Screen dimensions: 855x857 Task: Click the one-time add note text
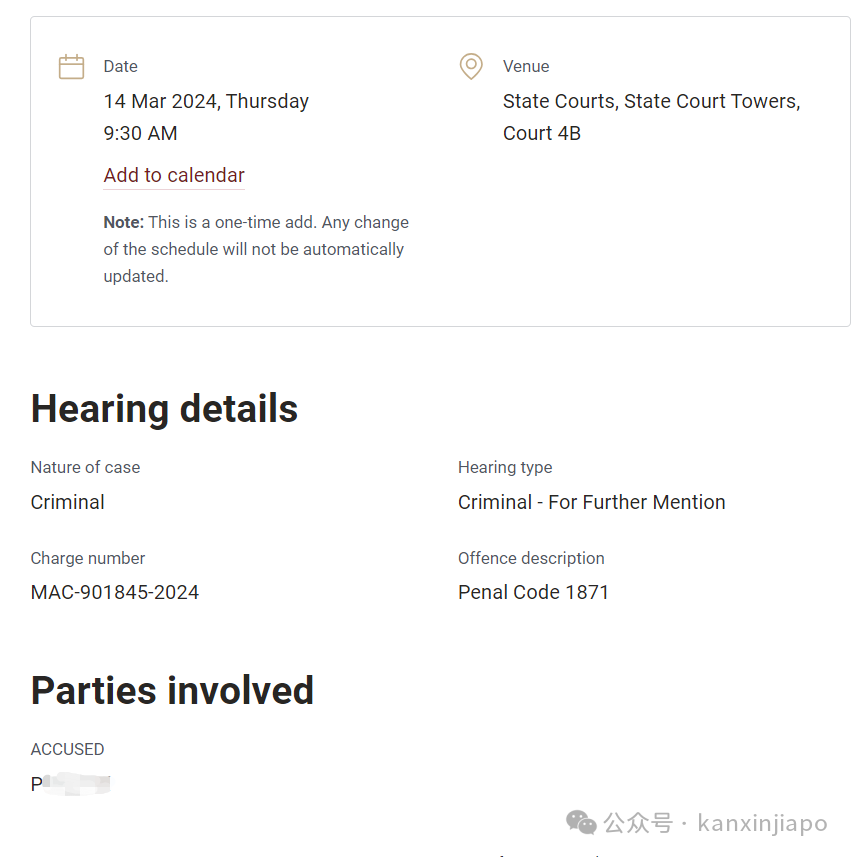coord(256,249)
